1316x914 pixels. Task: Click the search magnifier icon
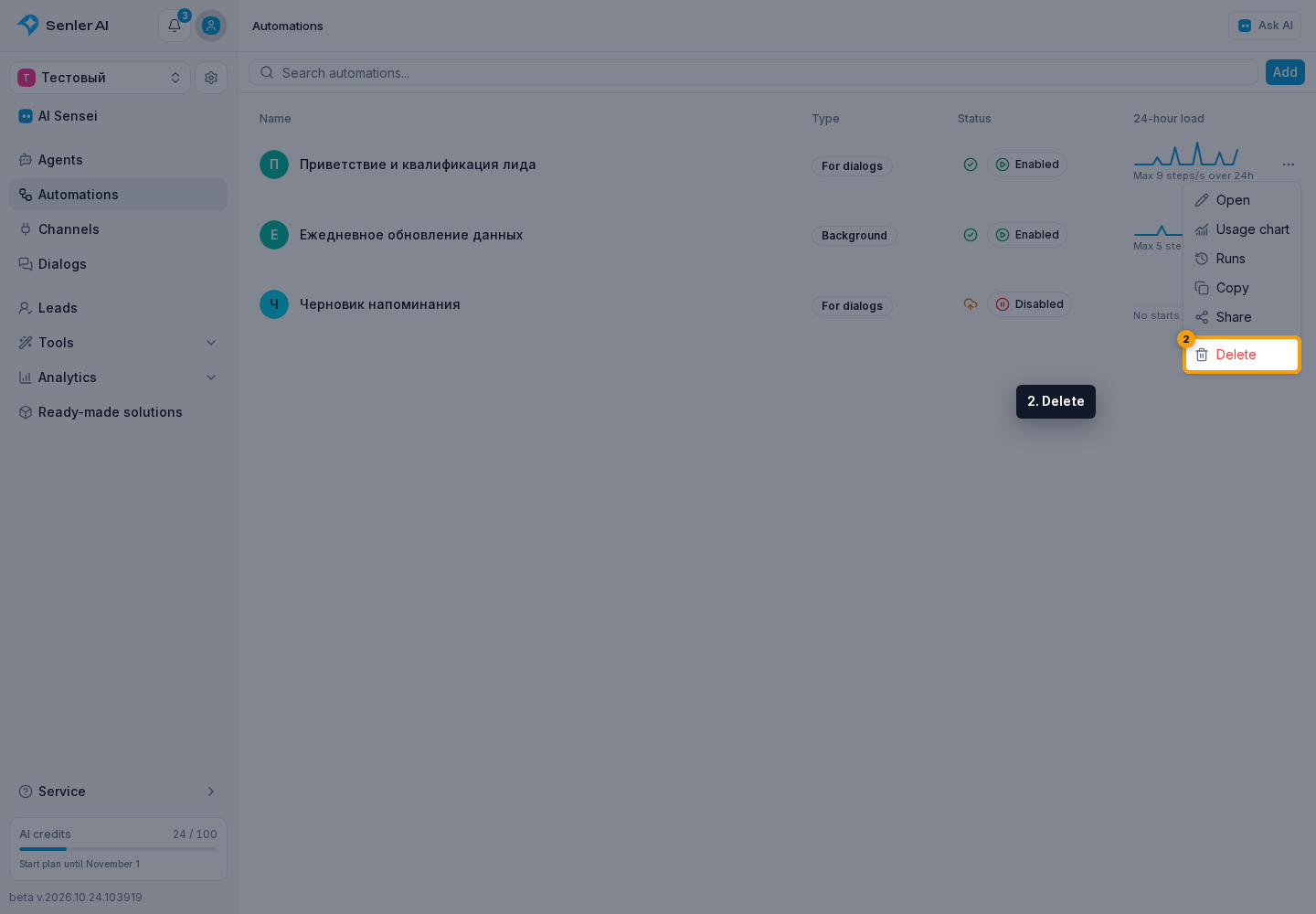[x=267, y=72]
